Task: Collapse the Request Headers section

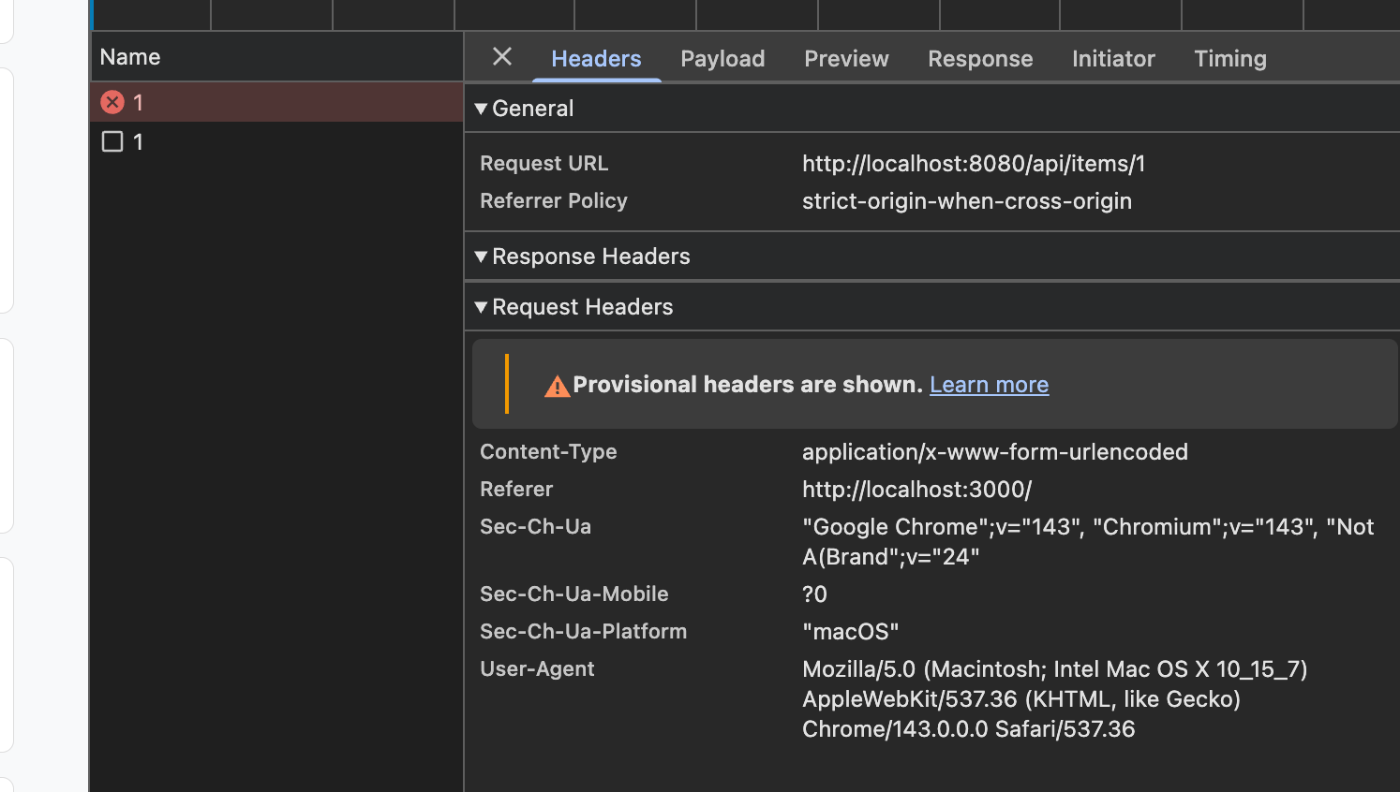Action: pyautogui.click(x=481, y=307)
